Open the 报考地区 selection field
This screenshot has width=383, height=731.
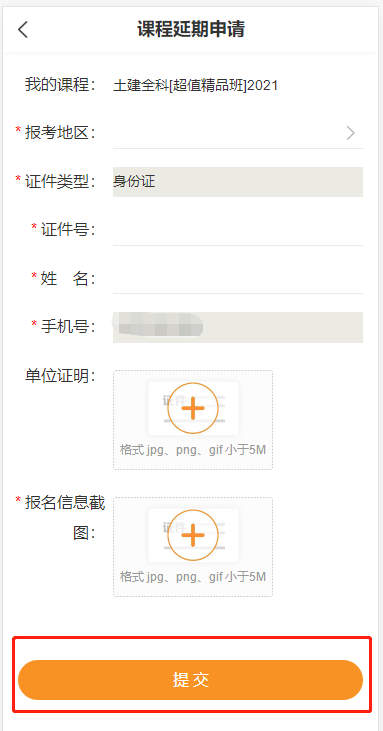pos(238,133)
